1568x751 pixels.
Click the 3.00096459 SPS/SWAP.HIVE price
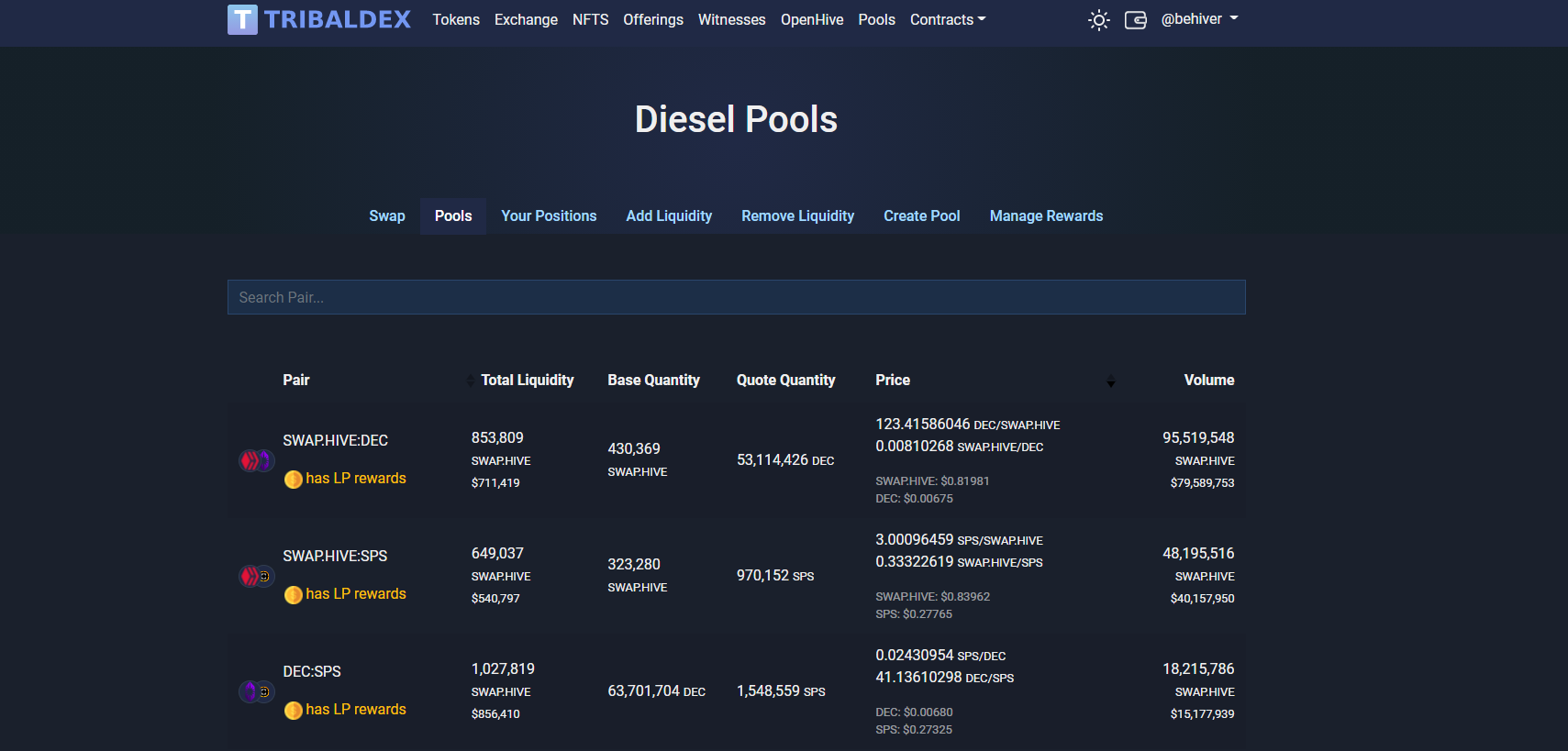point(959,539)
